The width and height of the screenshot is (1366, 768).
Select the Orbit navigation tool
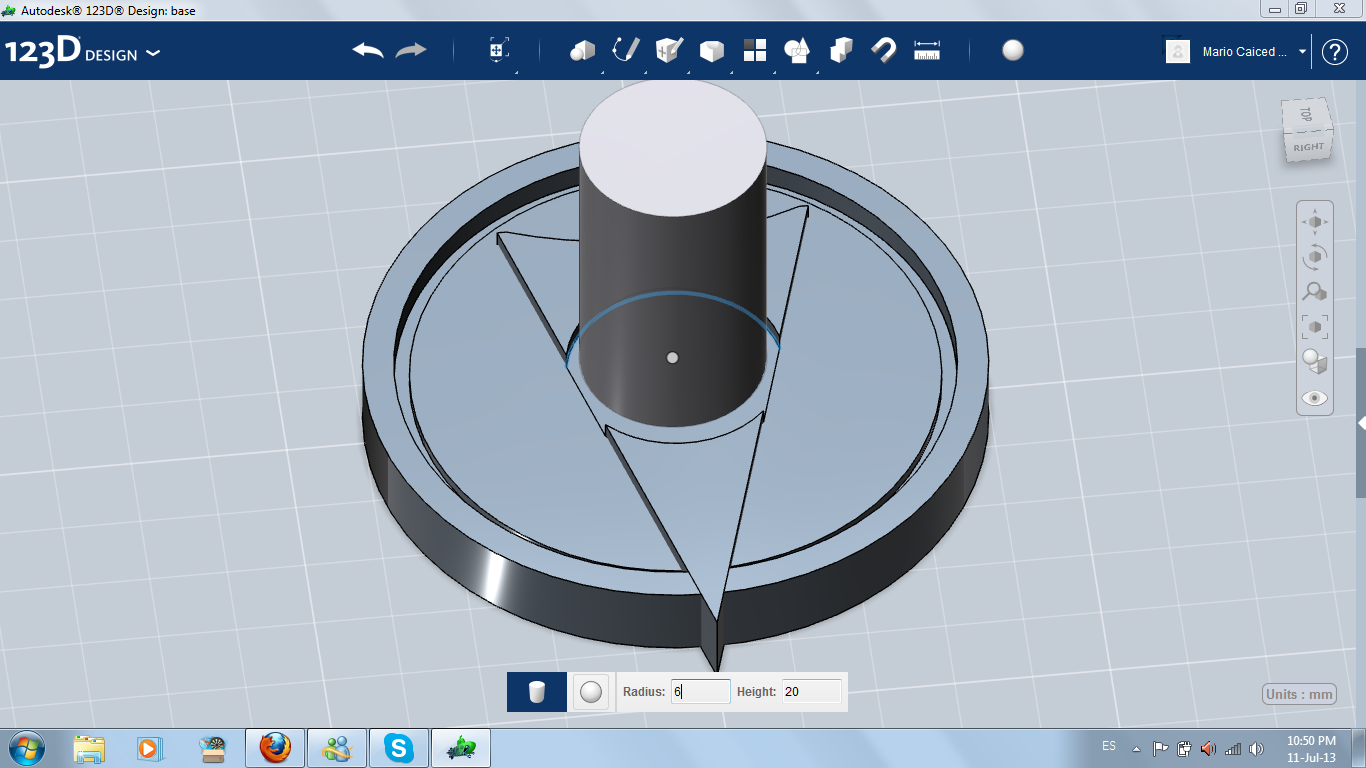tap(1315, 257)
